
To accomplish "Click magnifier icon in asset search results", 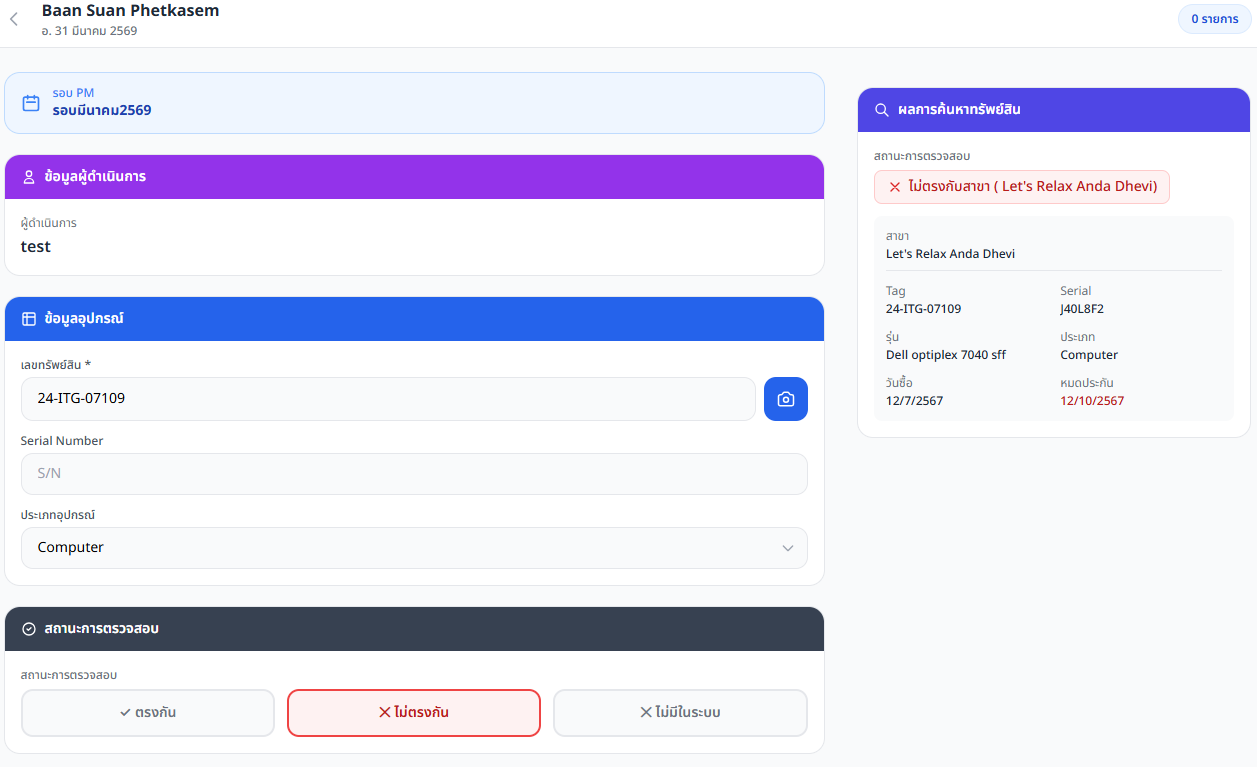I will tap(882, 110).
